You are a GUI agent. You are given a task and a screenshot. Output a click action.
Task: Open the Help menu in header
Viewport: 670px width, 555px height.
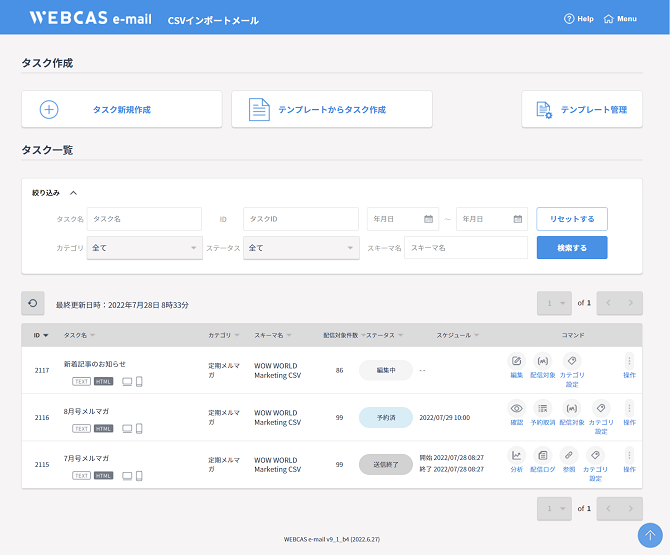pos(579,18)
